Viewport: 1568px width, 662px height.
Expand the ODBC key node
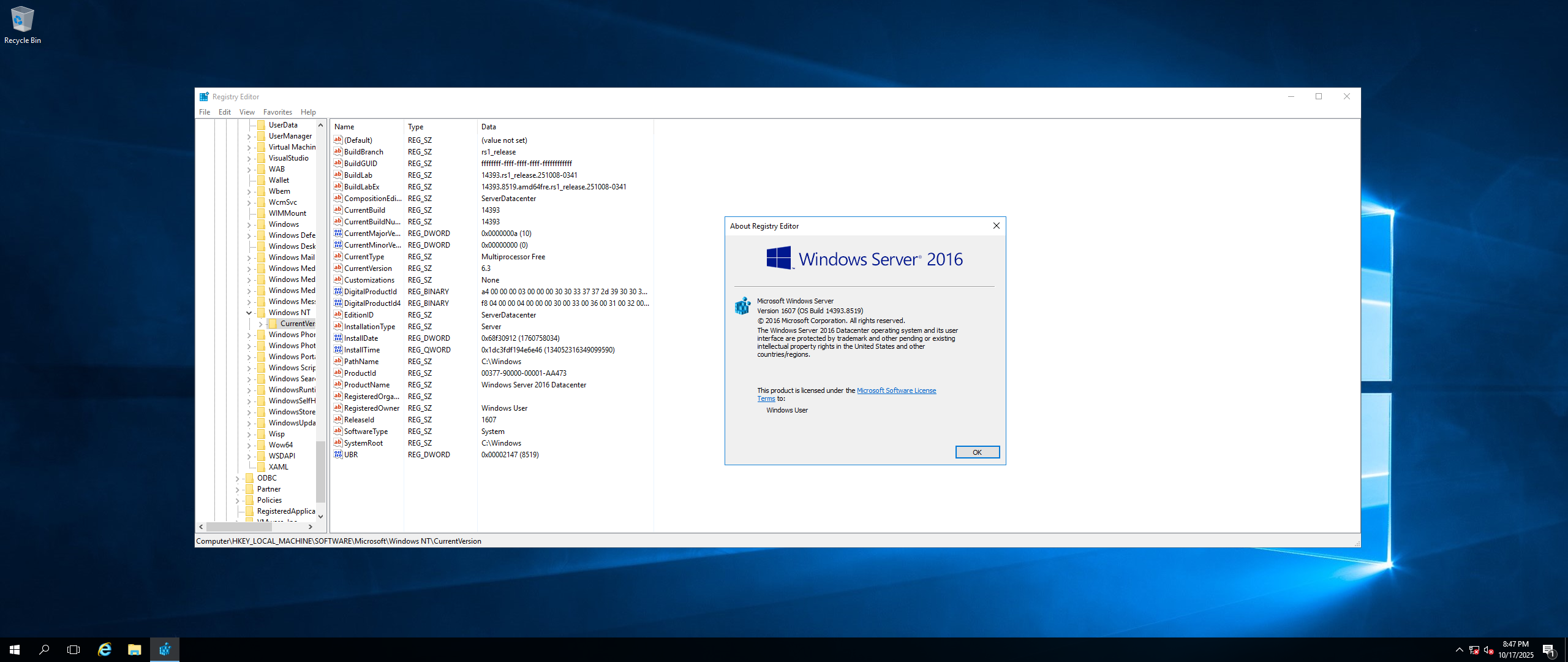coord(238,478)
